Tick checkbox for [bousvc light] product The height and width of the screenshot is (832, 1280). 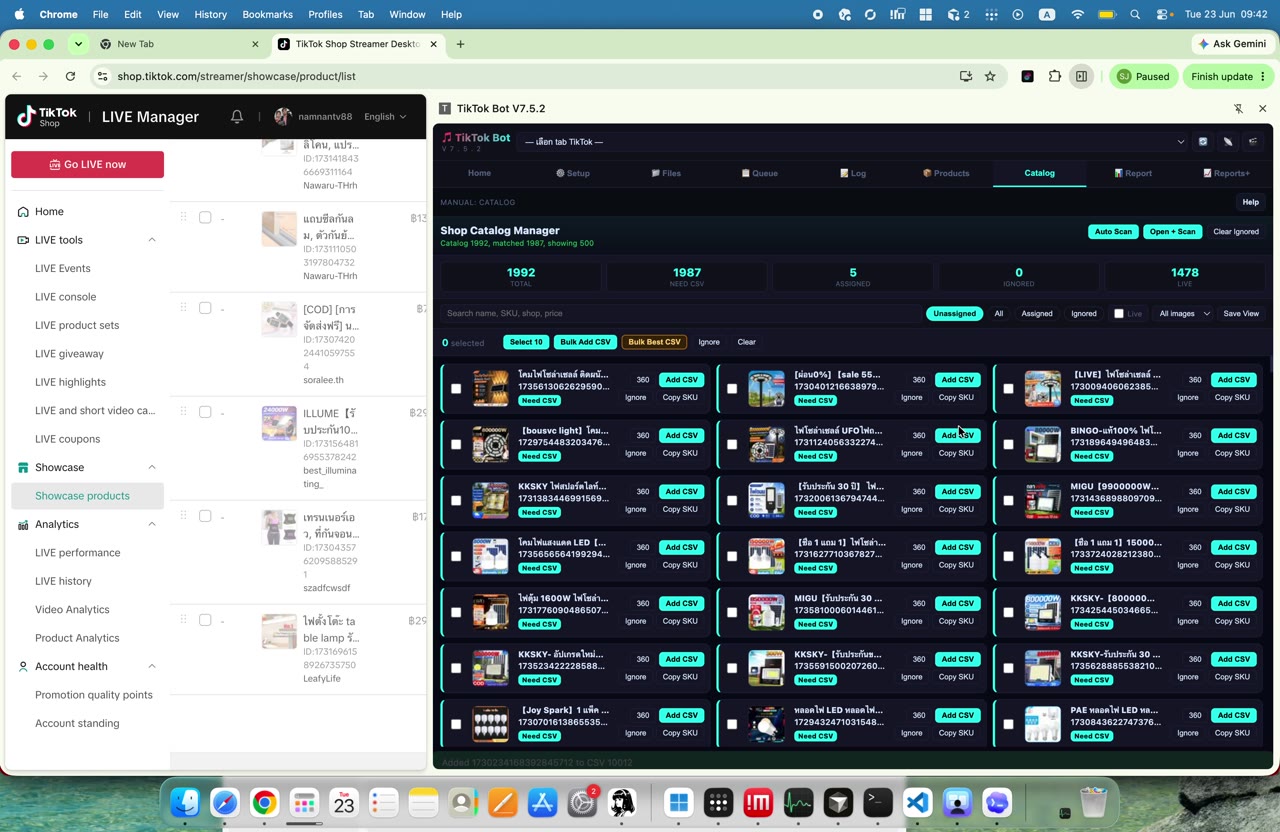click(x=456, y=445)
